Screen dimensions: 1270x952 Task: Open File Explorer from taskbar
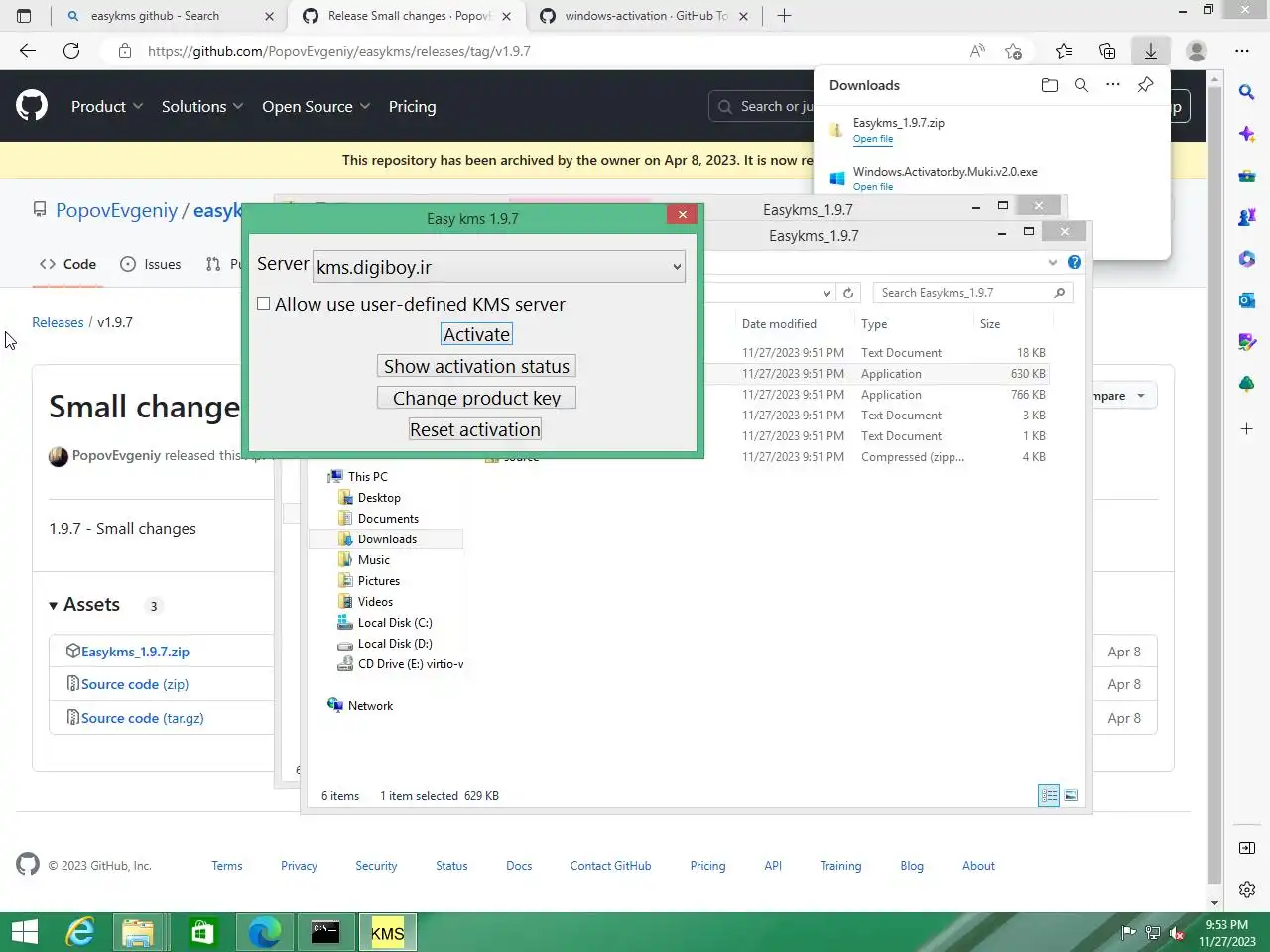pos(139,932)
